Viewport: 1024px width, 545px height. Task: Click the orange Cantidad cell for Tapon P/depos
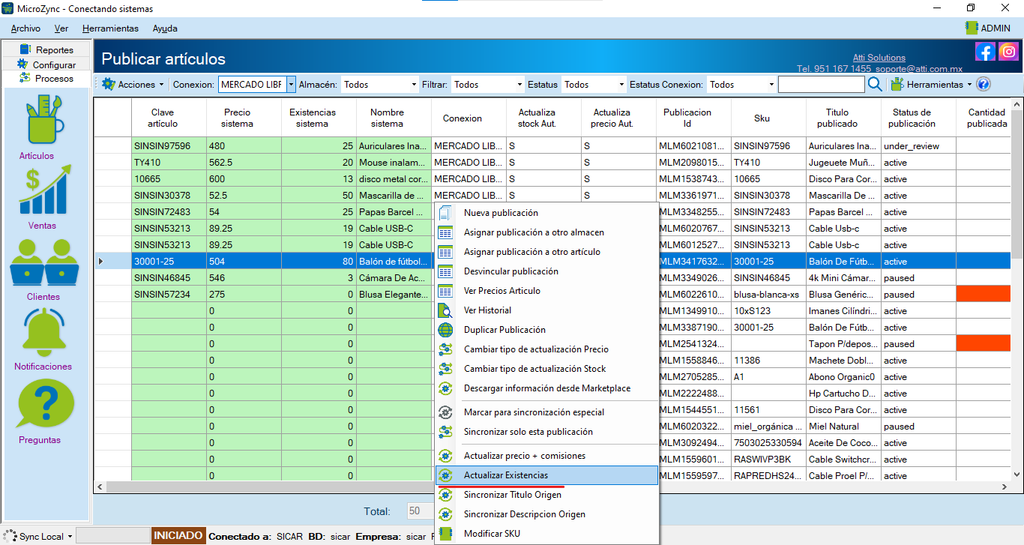click(984, 344)
